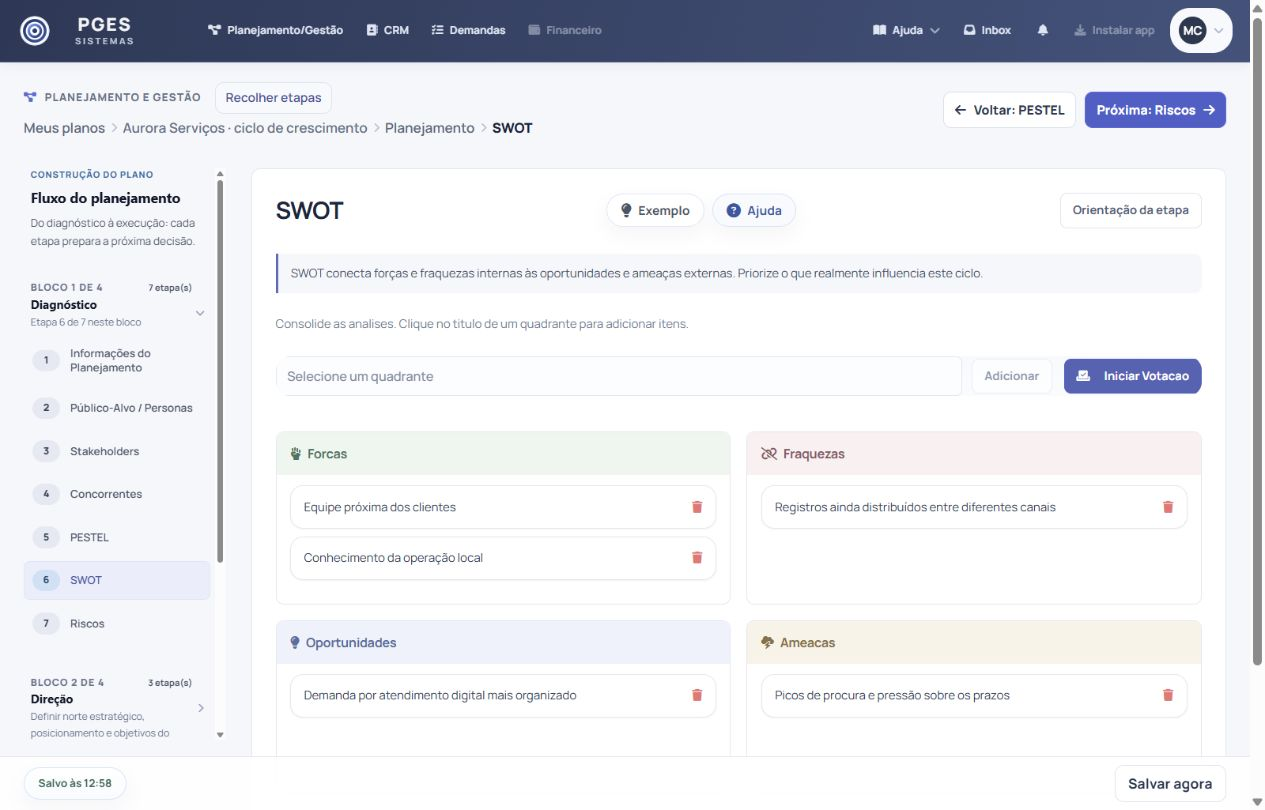Open the 'Informações do Planejamento' step

coord(117,360)
